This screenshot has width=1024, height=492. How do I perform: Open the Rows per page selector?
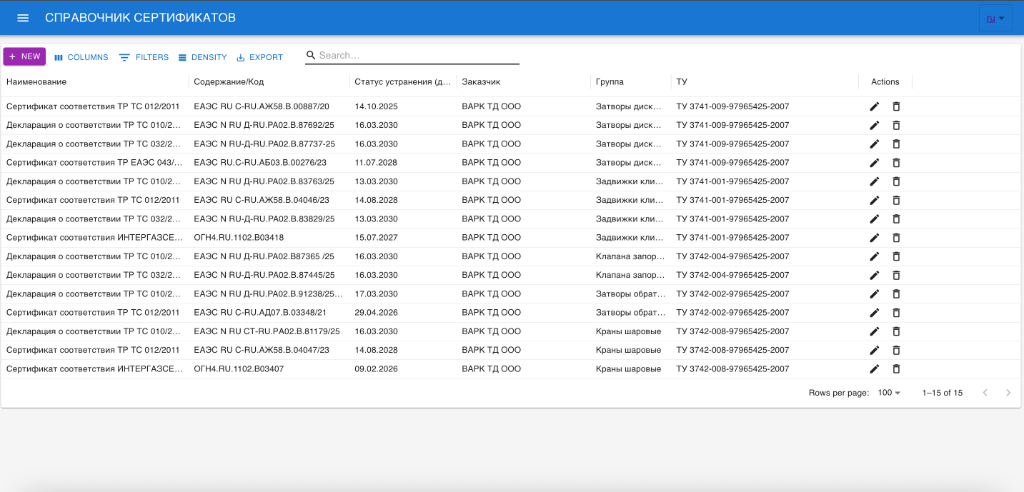point(889,393)
